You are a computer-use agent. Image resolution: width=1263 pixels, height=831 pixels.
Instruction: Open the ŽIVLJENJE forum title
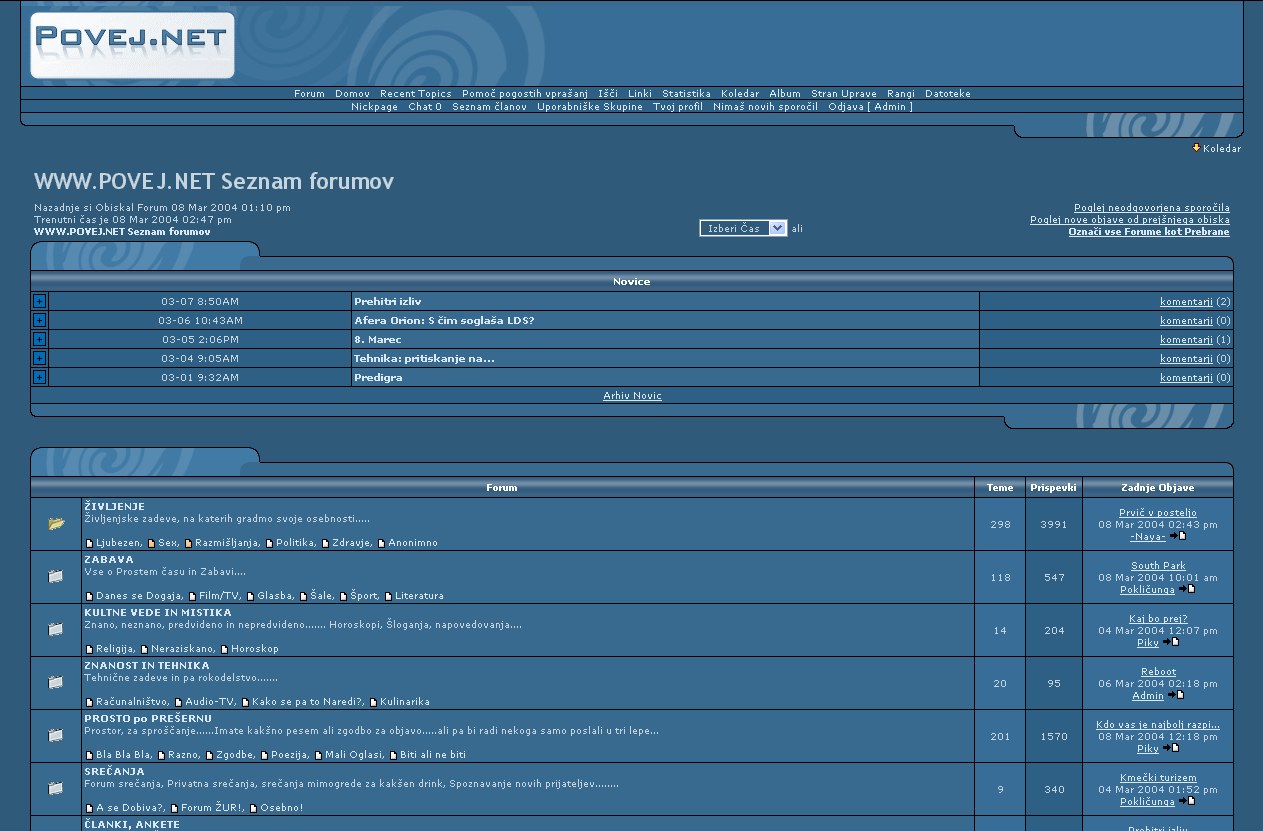[x=115, y=507]
